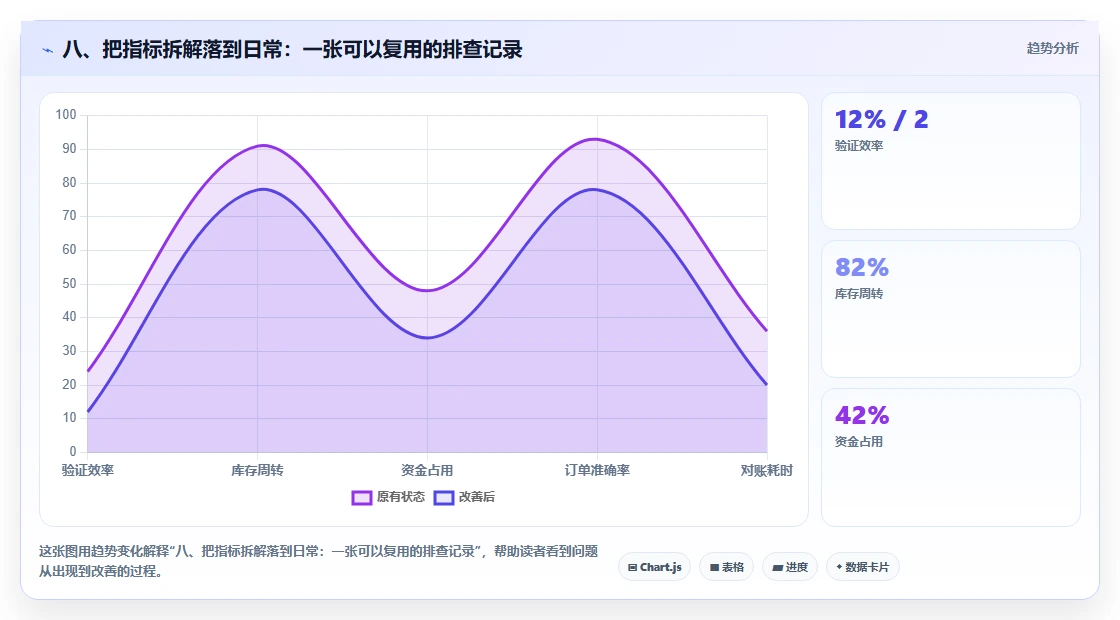1120x620 pixels.
Task: Click the 进度 tag icon
Action: pos(778,568)
